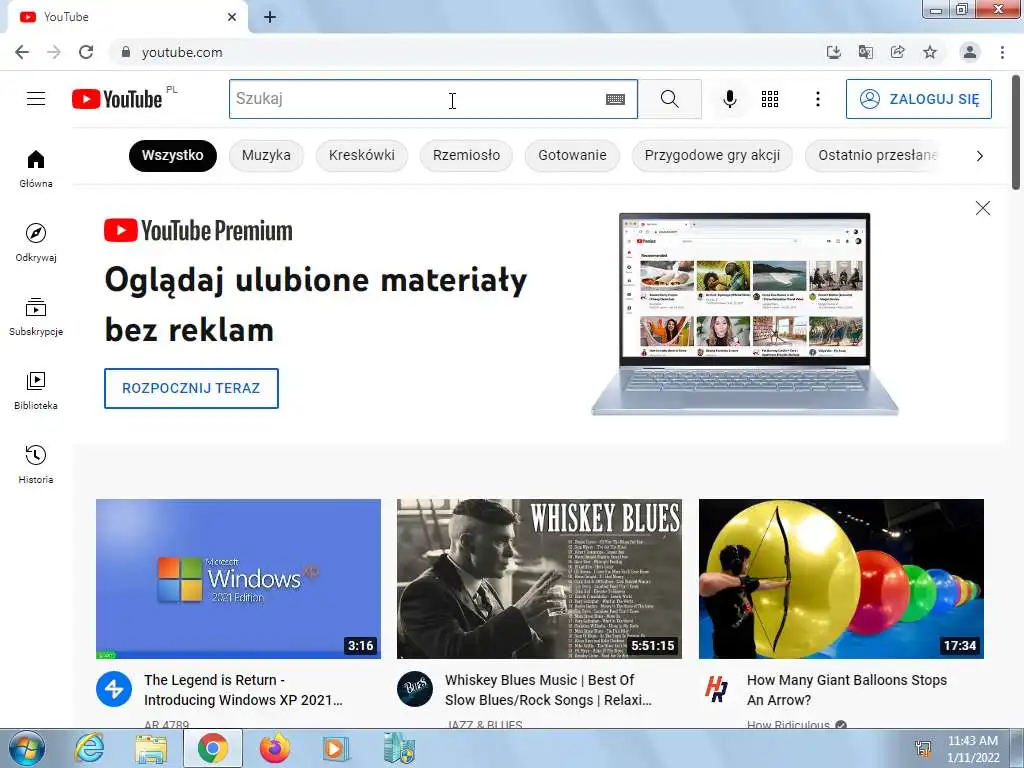Image resolution: width=1024 pixels, height=768 pixels.
Task: Open the on-screen keyboard in search box
Action: [615, 99]
